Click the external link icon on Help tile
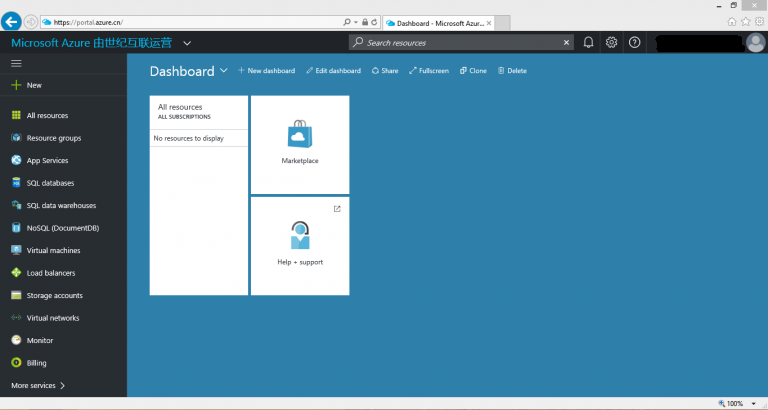Viewport: 768px width, 410px height. [x=337, y=209]
